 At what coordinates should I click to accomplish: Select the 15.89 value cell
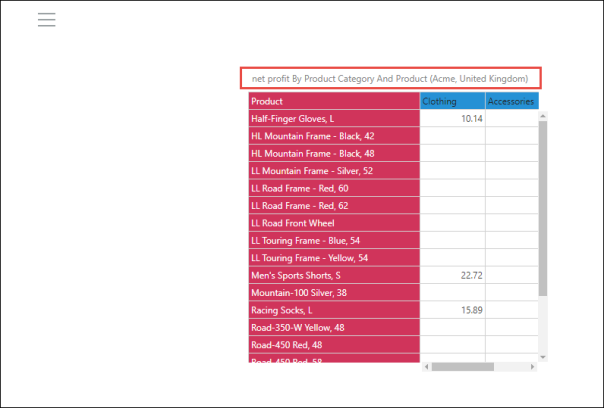[x=452, y=310]
